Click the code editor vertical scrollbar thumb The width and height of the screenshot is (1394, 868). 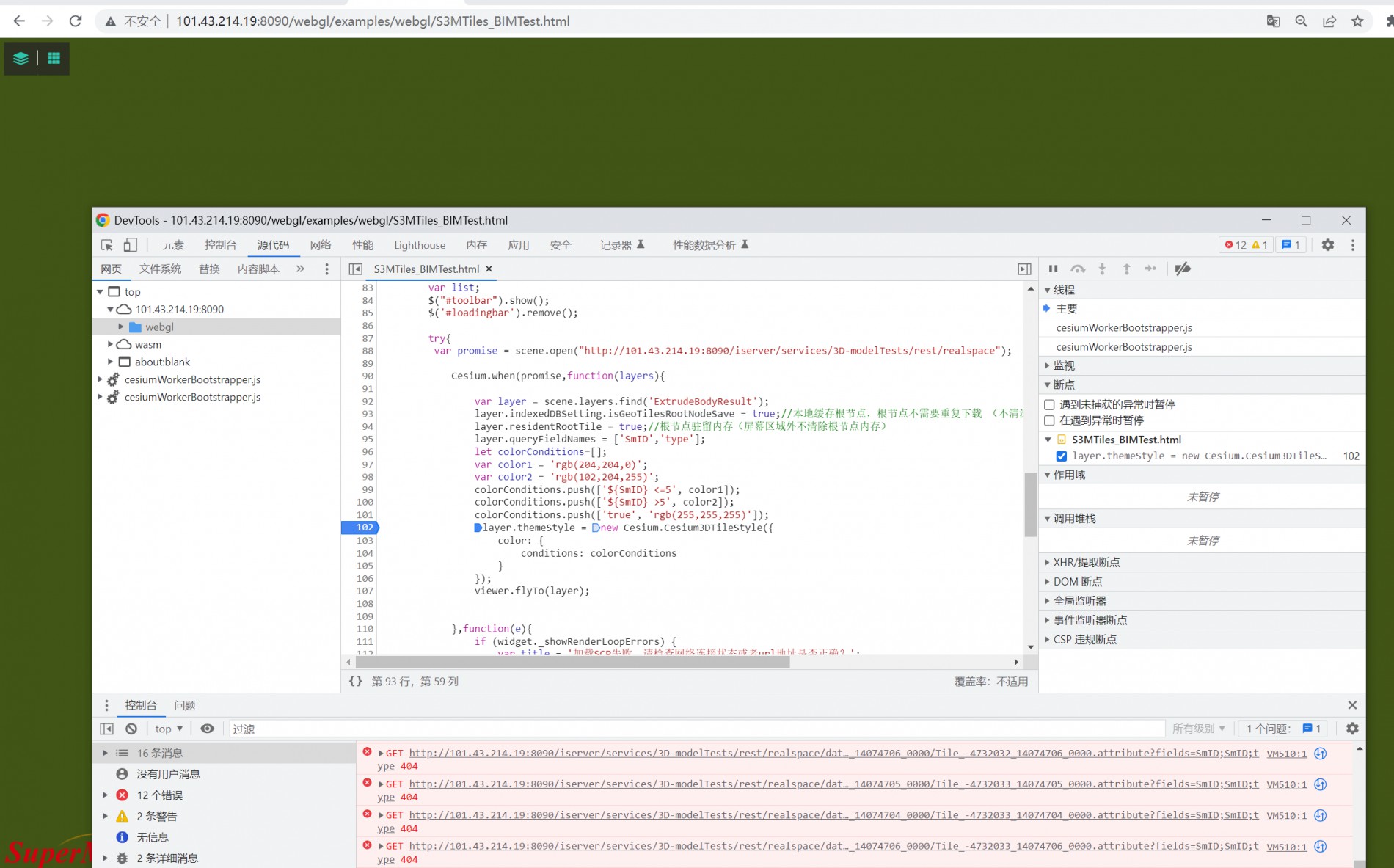[x=1030, y=503]
